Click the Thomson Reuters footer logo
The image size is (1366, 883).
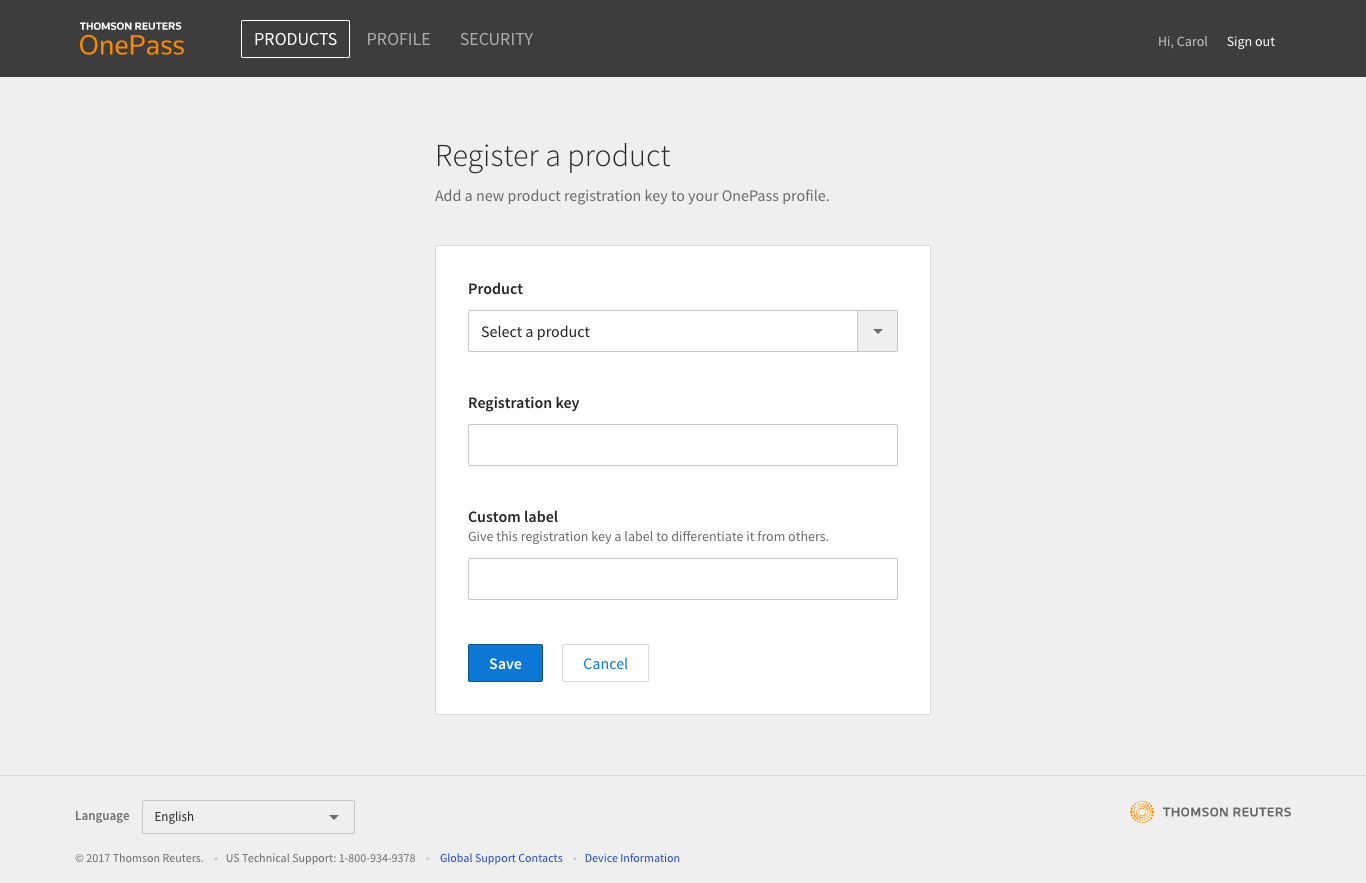(1210, 812)
